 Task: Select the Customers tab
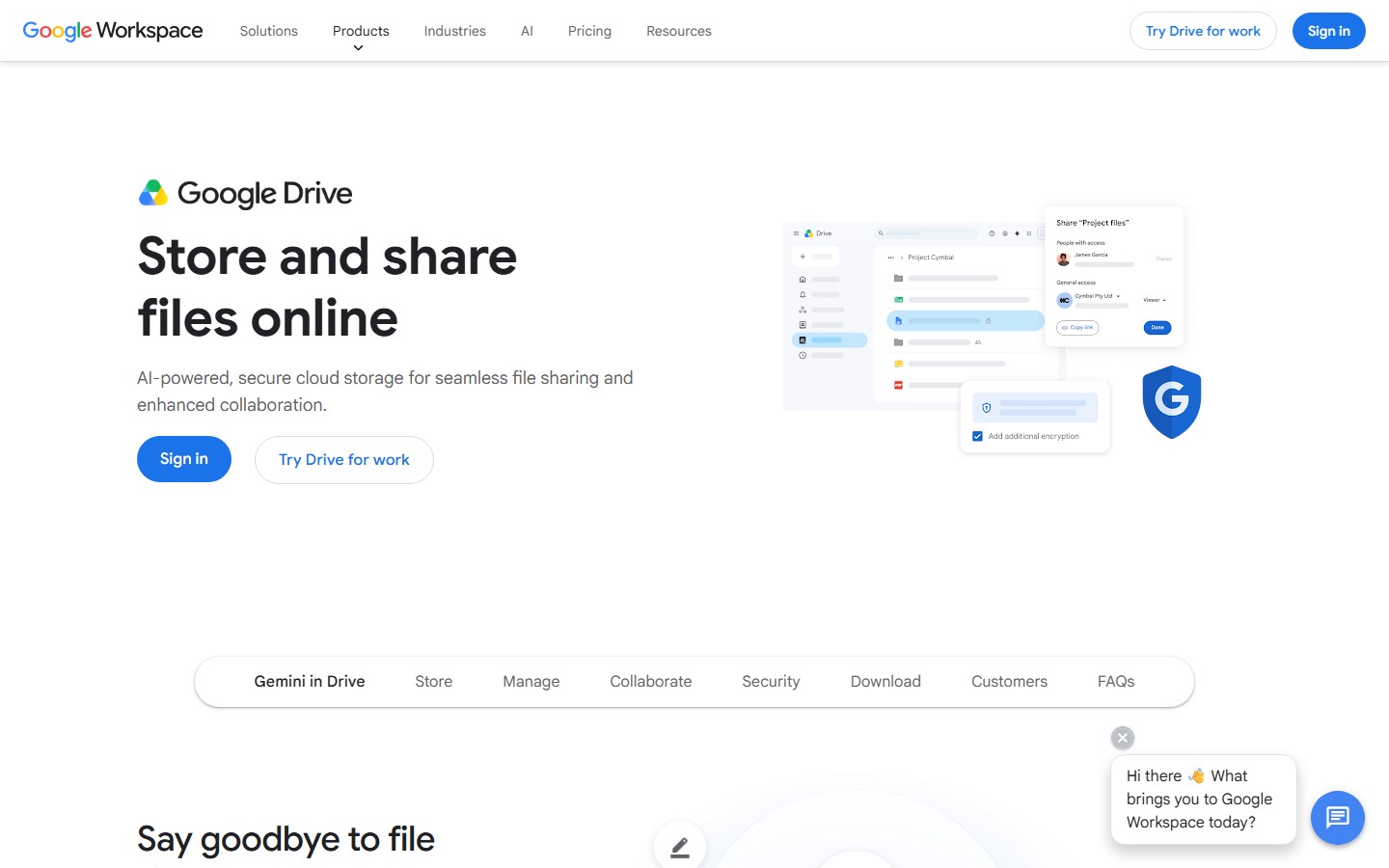(x=1009, y=682)
